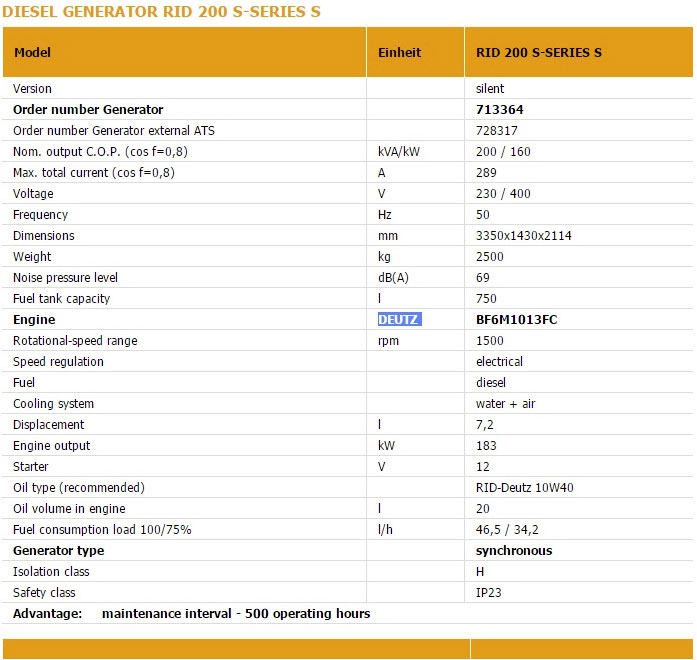Click the order number 713364
This screenshot has width=697, height=660.
point(500,109)
